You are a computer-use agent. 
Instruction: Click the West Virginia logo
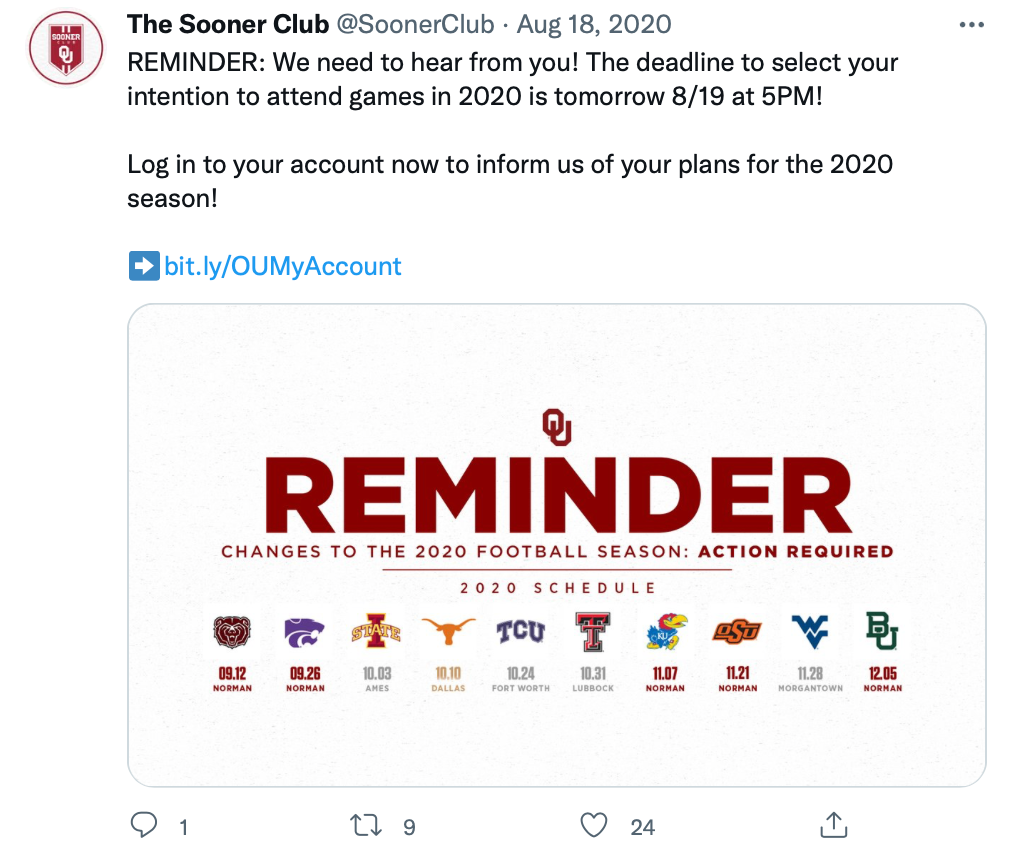(810, 631)
